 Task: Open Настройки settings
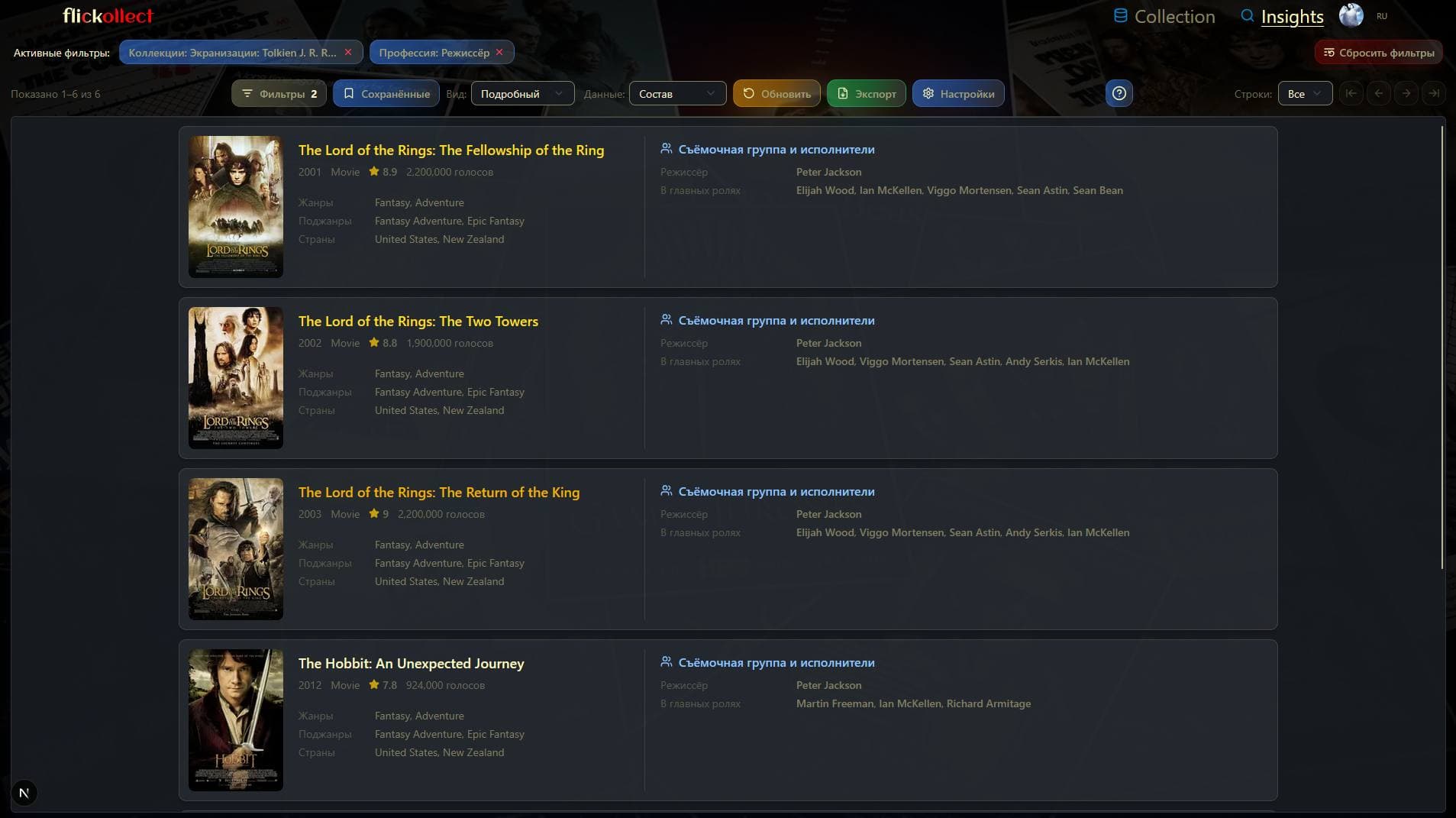coord(958,94)
